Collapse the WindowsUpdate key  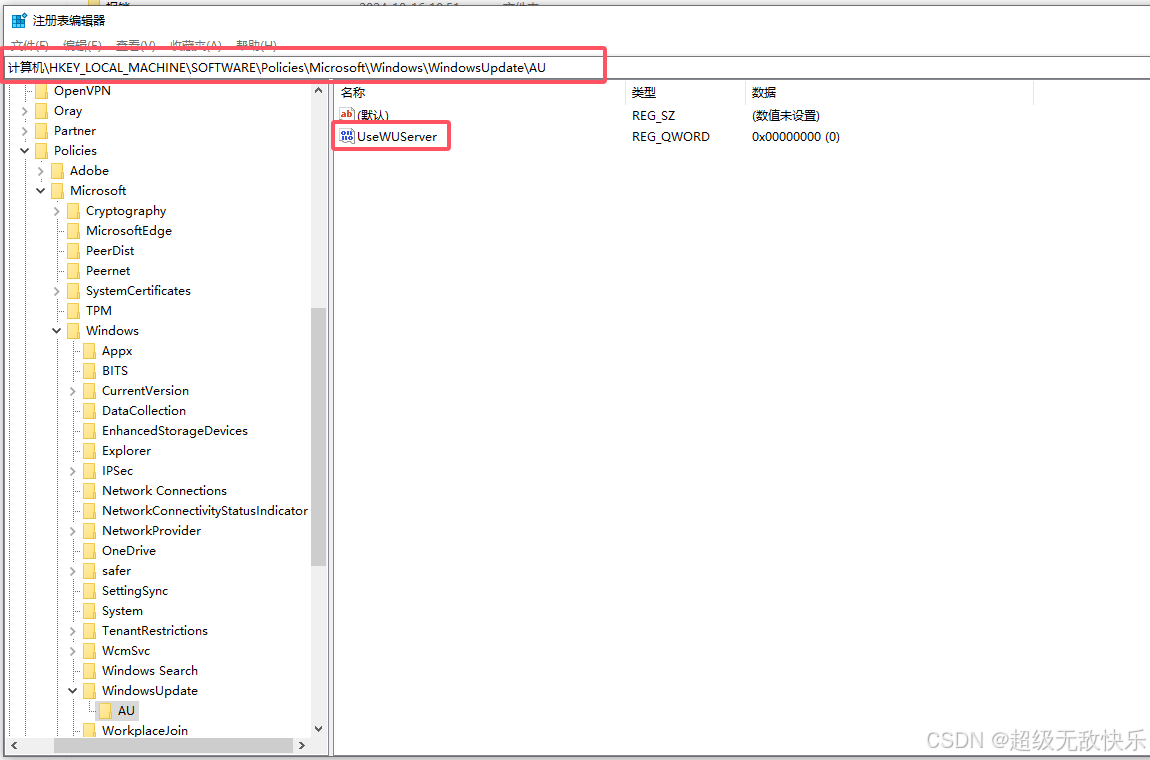[73, 691]
